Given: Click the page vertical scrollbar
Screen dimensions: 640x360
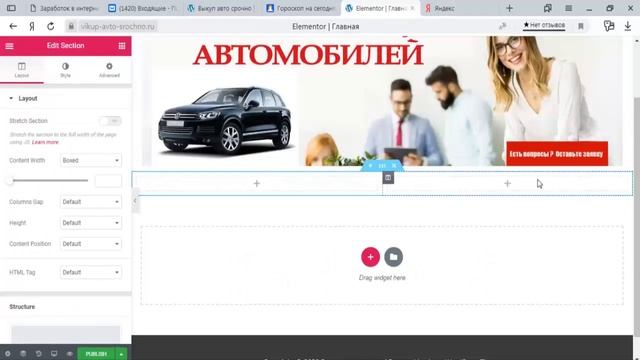Looking at the screenshot, I should coord(637,216).
